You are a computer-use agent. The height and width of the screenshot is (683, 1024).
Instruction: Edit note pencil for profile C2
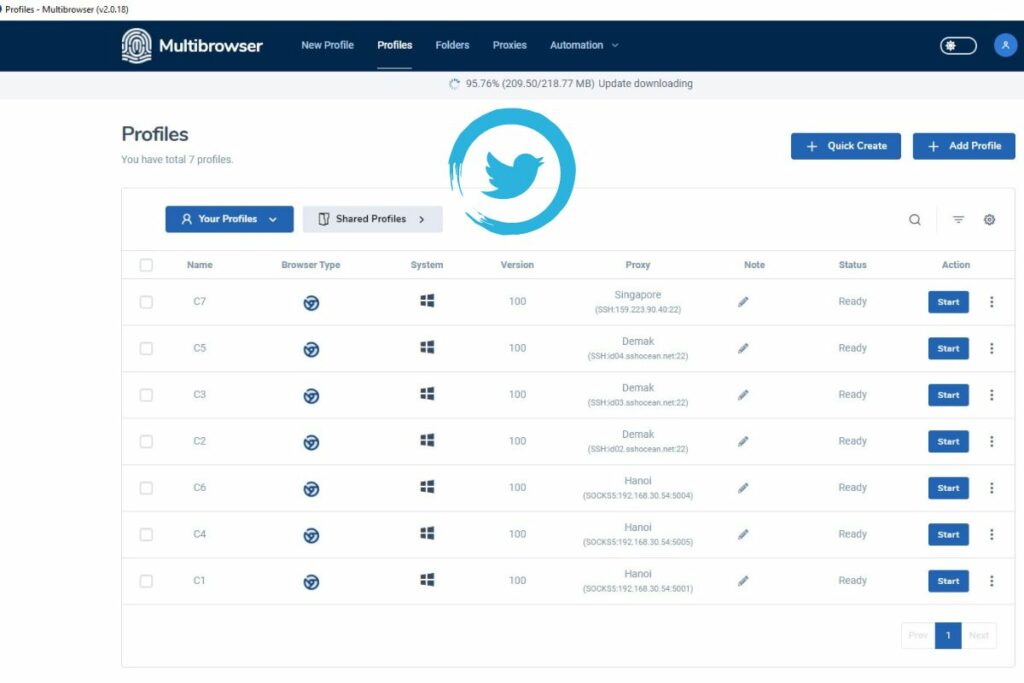(743, 441)
